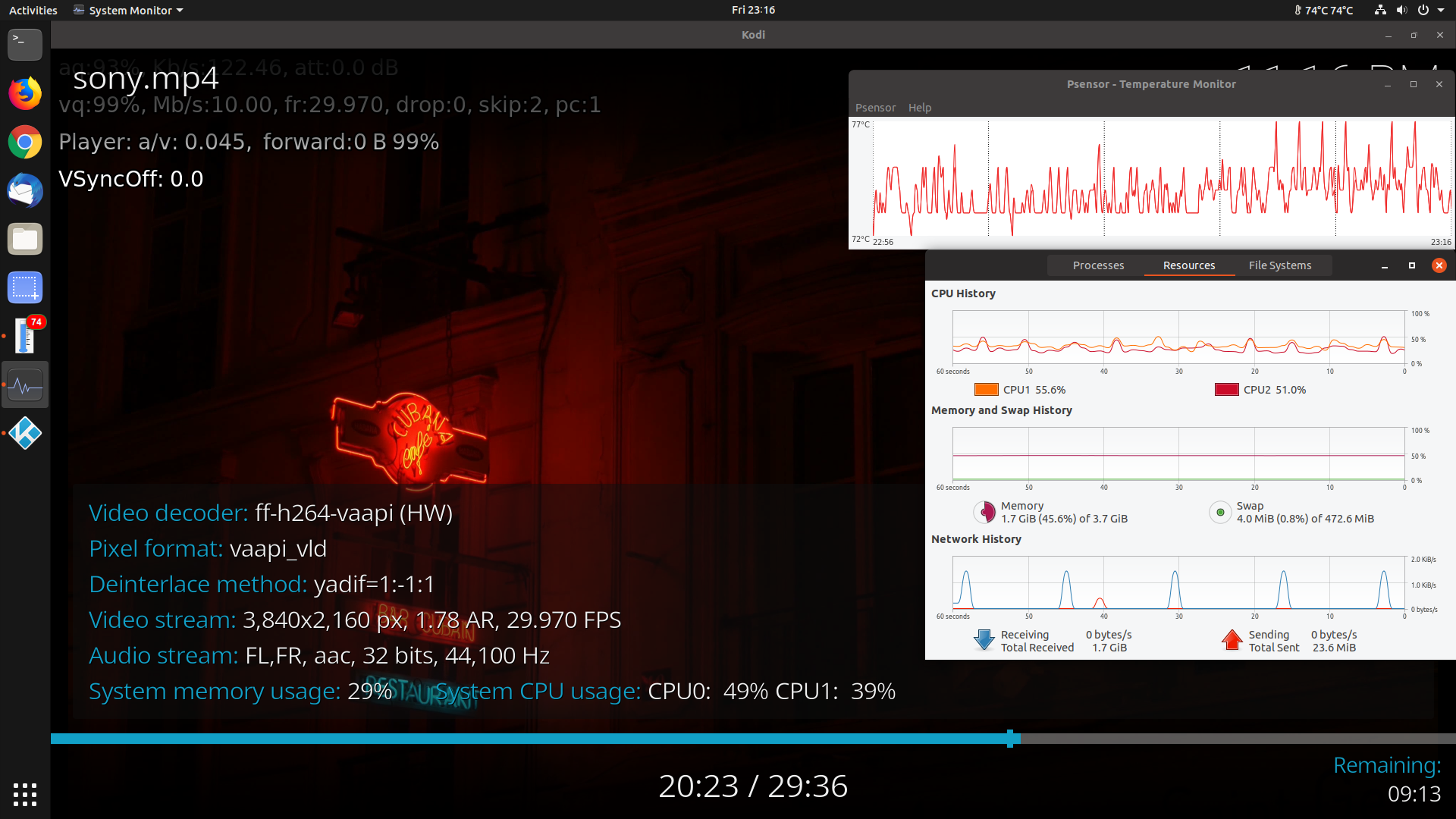Click the Swap green color indicator
This screenshot has height=819, width=1456.
[1220, 512]
